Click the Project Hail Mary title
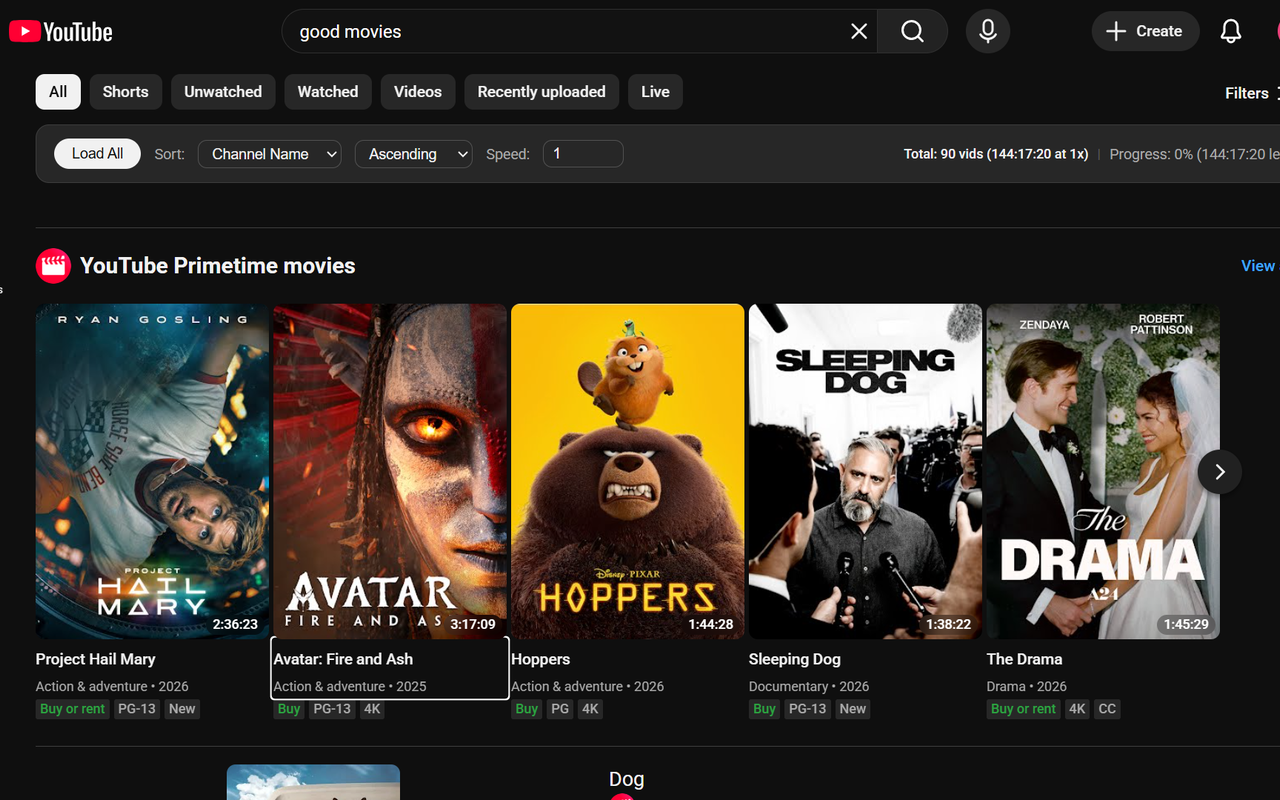Screen dimensions: 1280x800 click(x=96, y=659)
